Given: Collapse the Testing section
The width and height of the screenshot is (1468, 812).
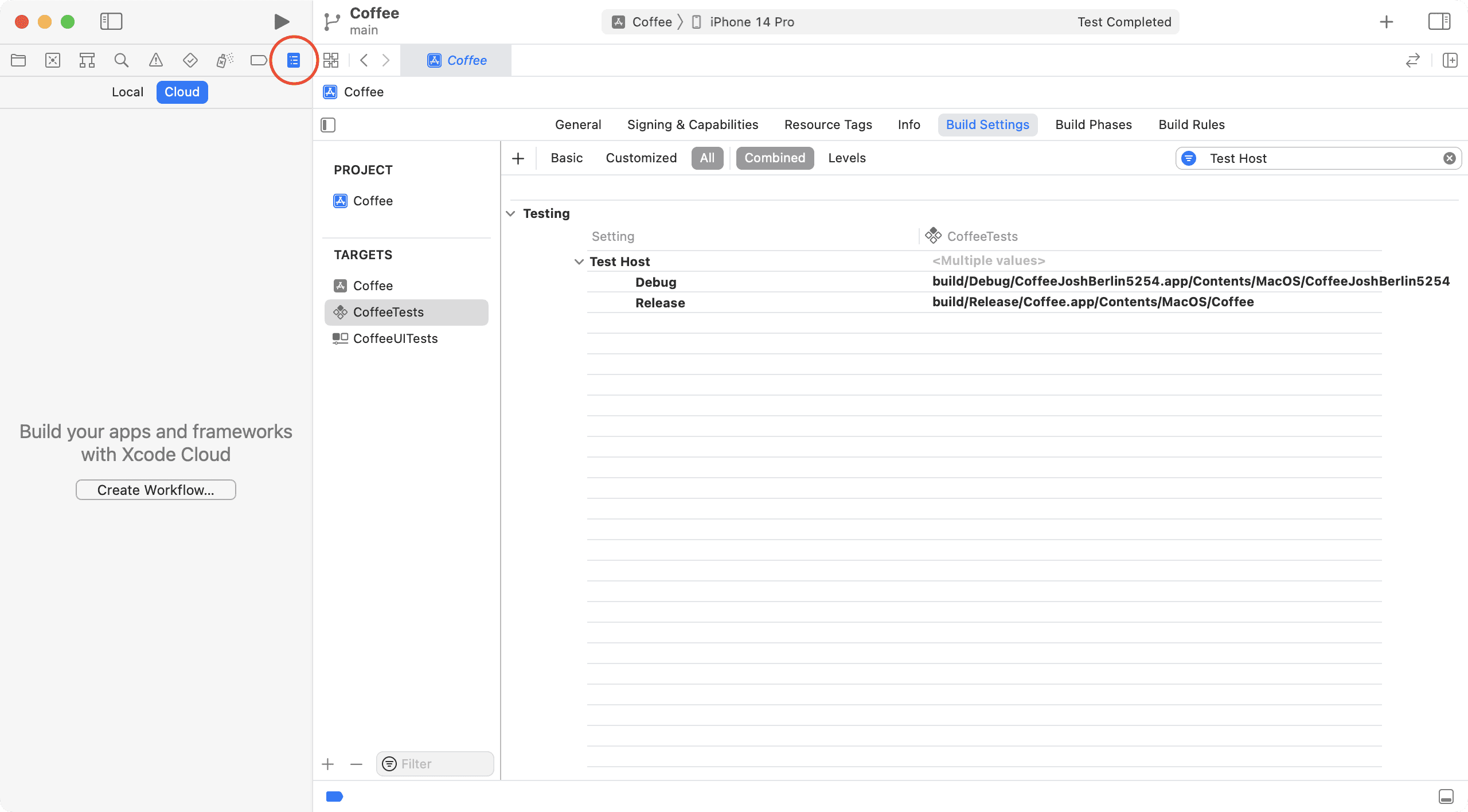Looking at the screenshot, I should point(511,213).
